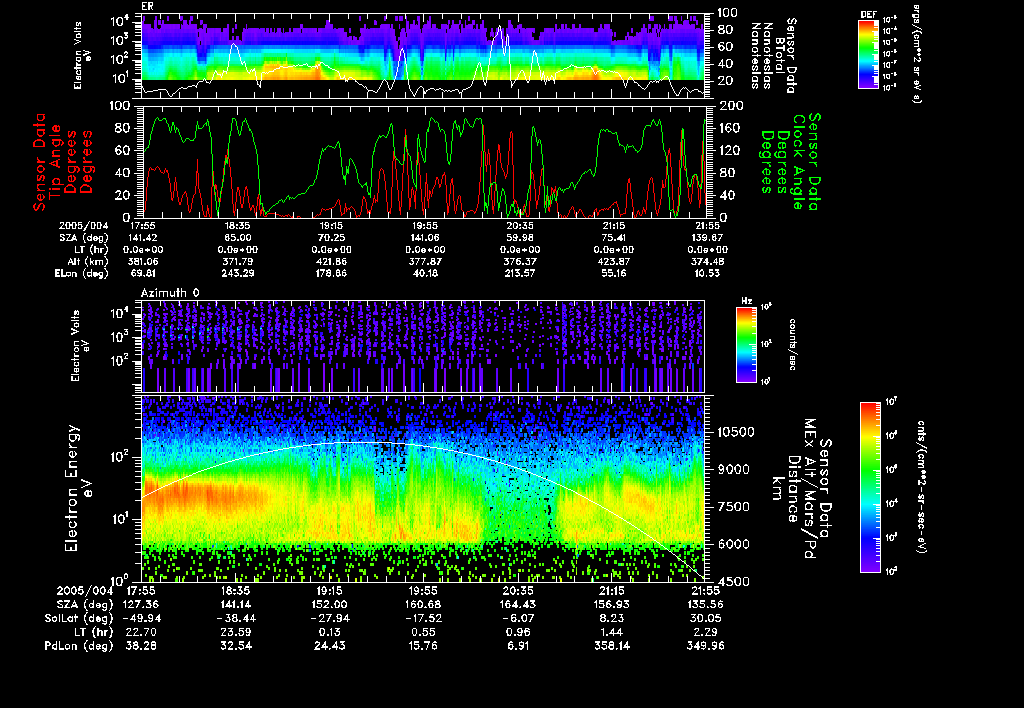Click ELon value '213.57'
Viewport: 1024px width, 708px height.
(x=519, y=274)
